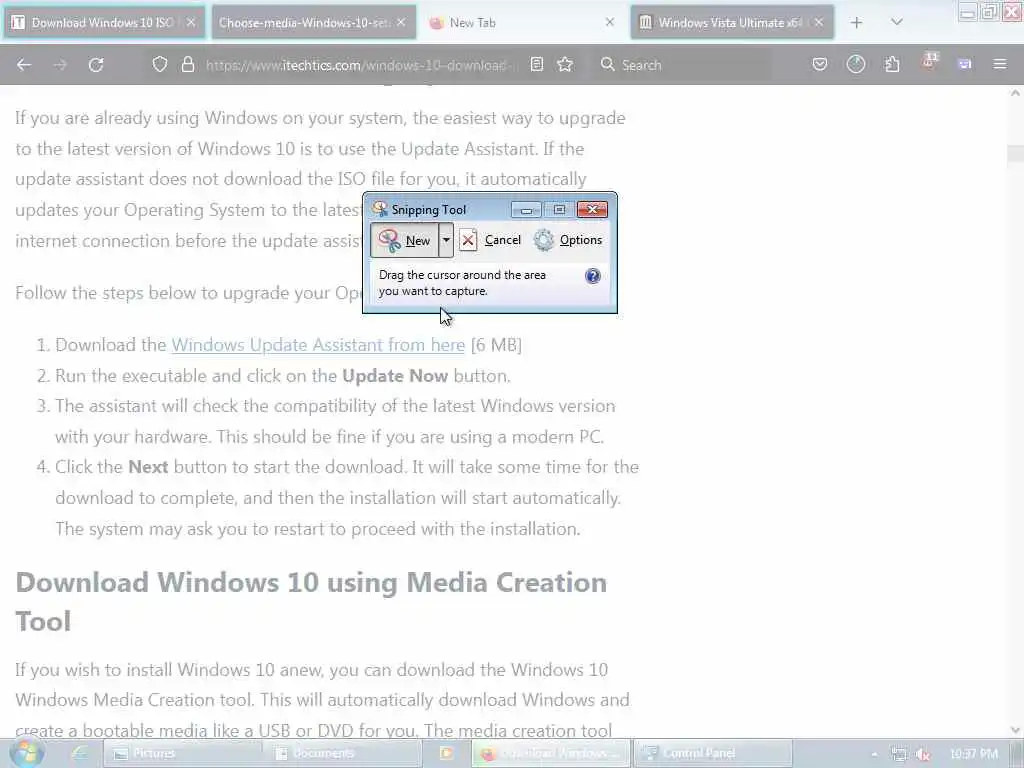Switch to the Windows Vista Ultimate x64 tab
1024x768 pixels.
pos(730,23)
